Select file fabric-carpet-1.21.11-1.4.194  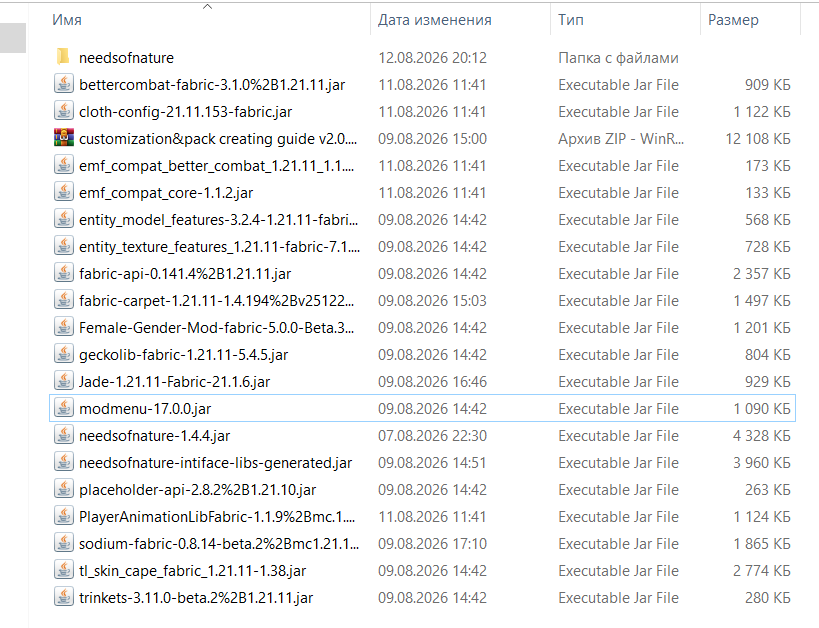pos(216,301)
